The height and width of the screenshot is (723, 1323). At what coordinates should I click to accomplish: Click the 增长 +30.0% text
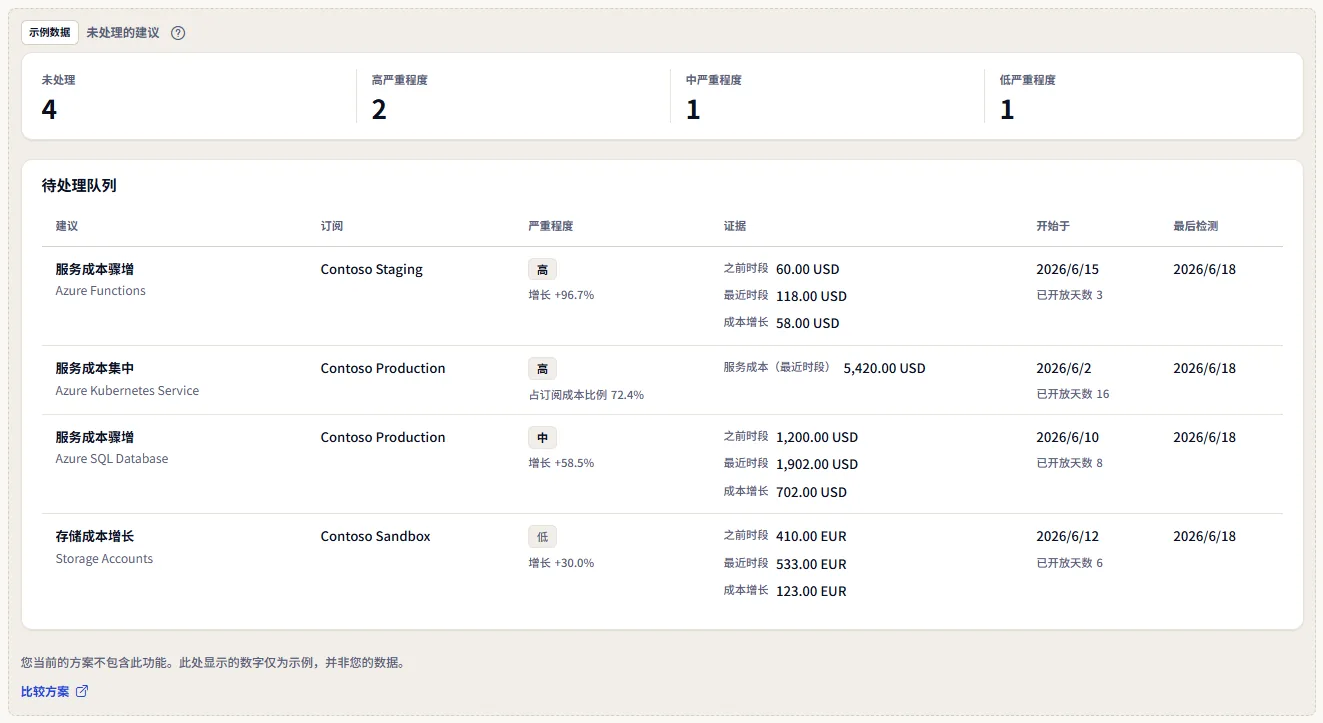(561, 563)
